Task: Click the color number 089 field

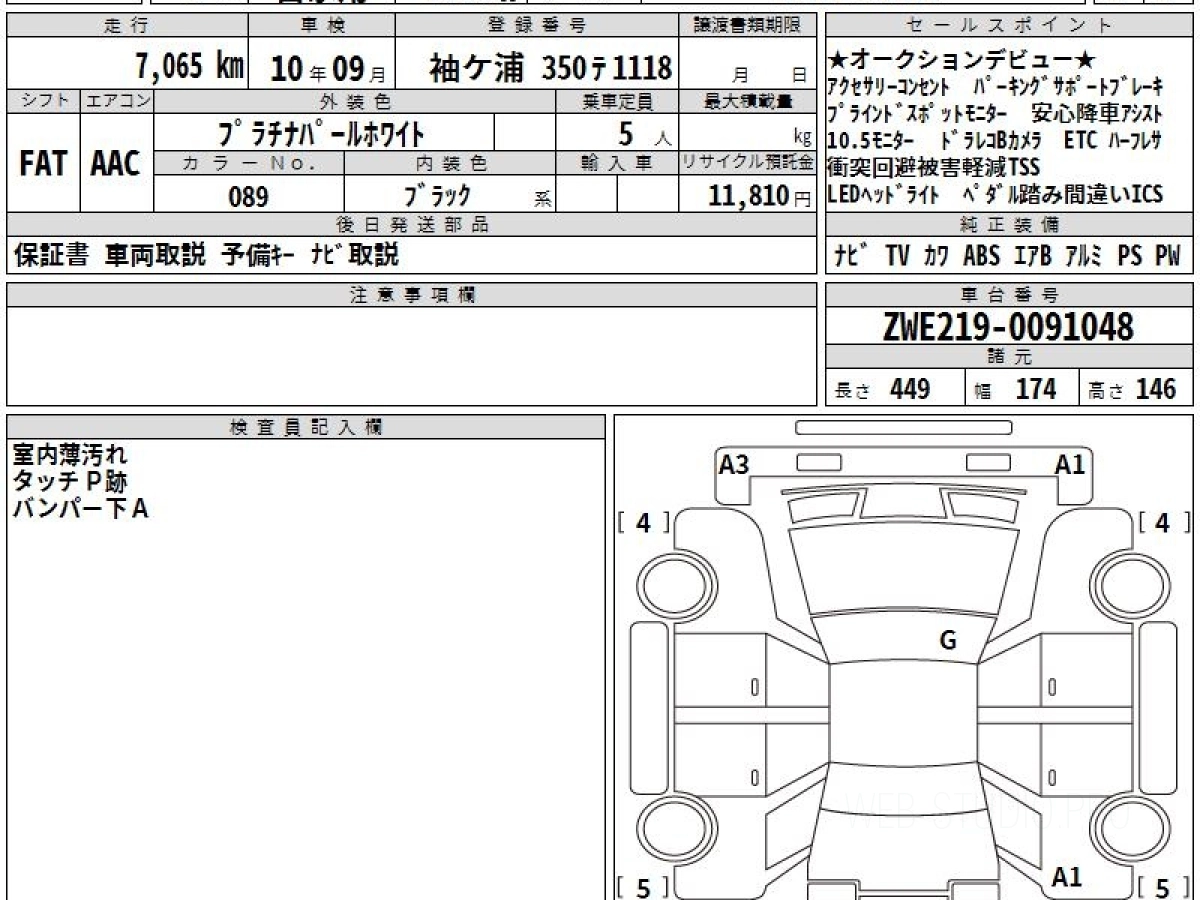Action: pyautogui.click(x=248, y=197)
